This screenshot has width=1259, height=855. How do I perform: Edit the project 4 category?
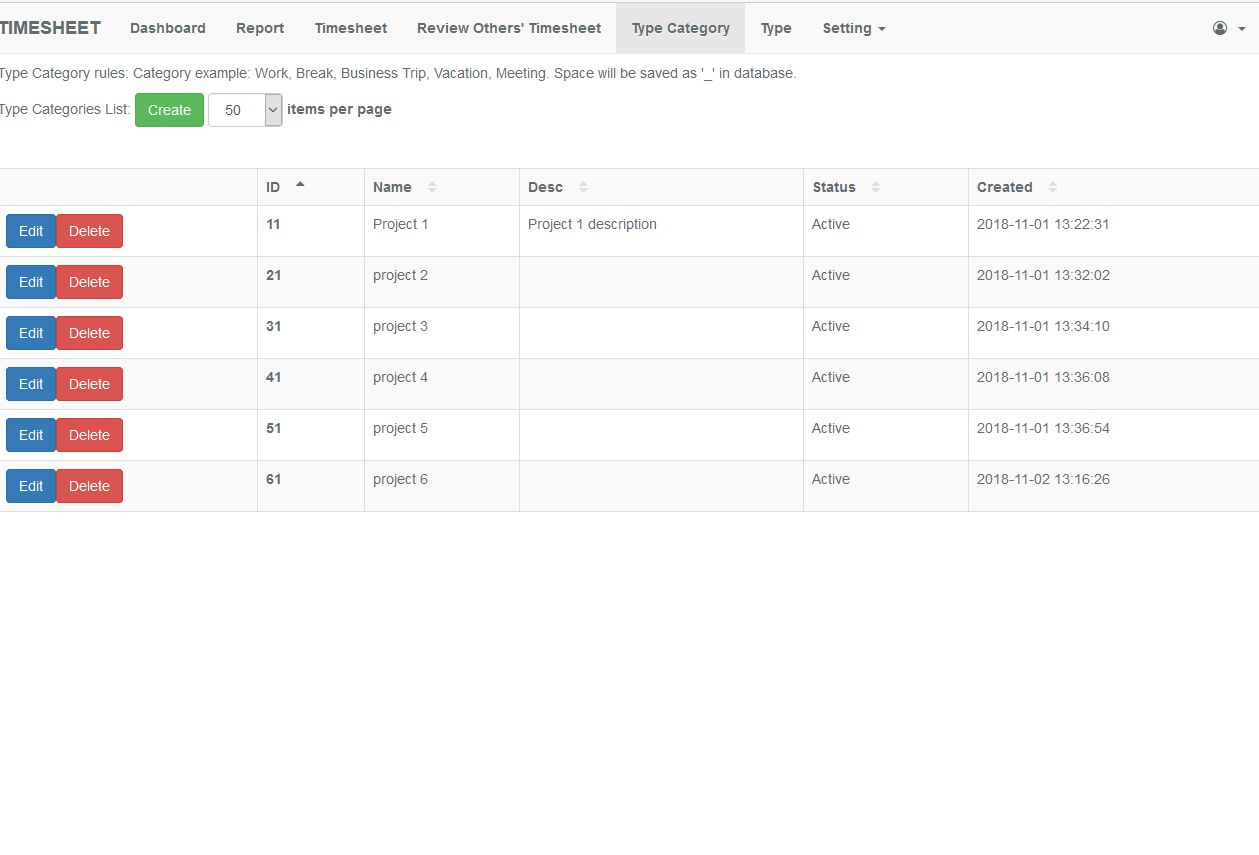pyautogui.click(x=30, y=384)
